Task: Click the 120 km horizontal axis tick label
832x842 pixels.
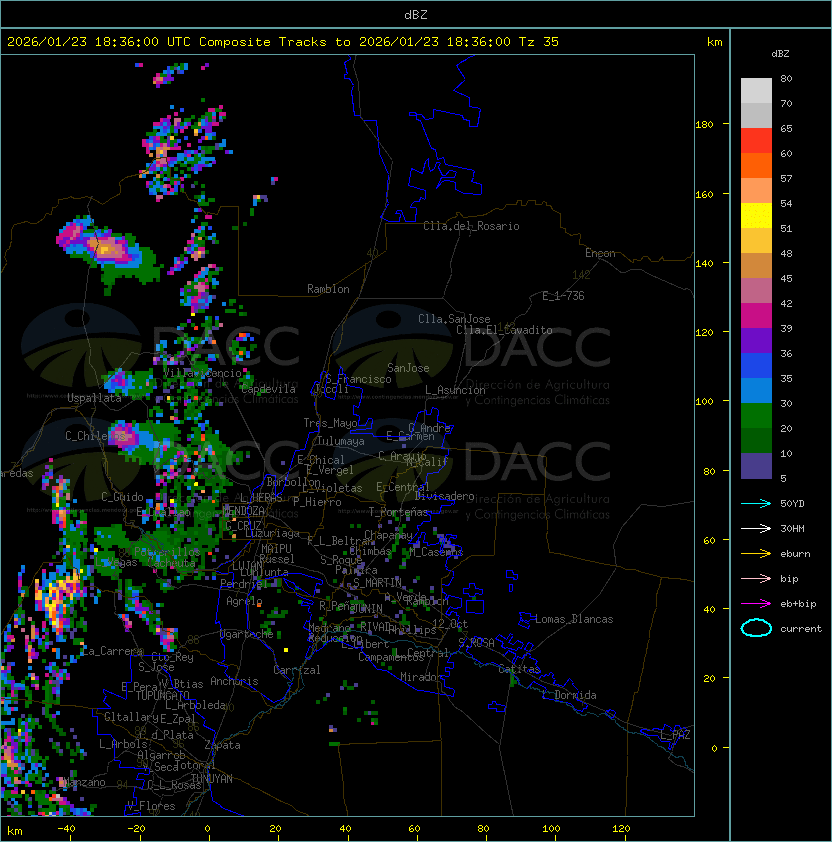Action: point(621,829)
